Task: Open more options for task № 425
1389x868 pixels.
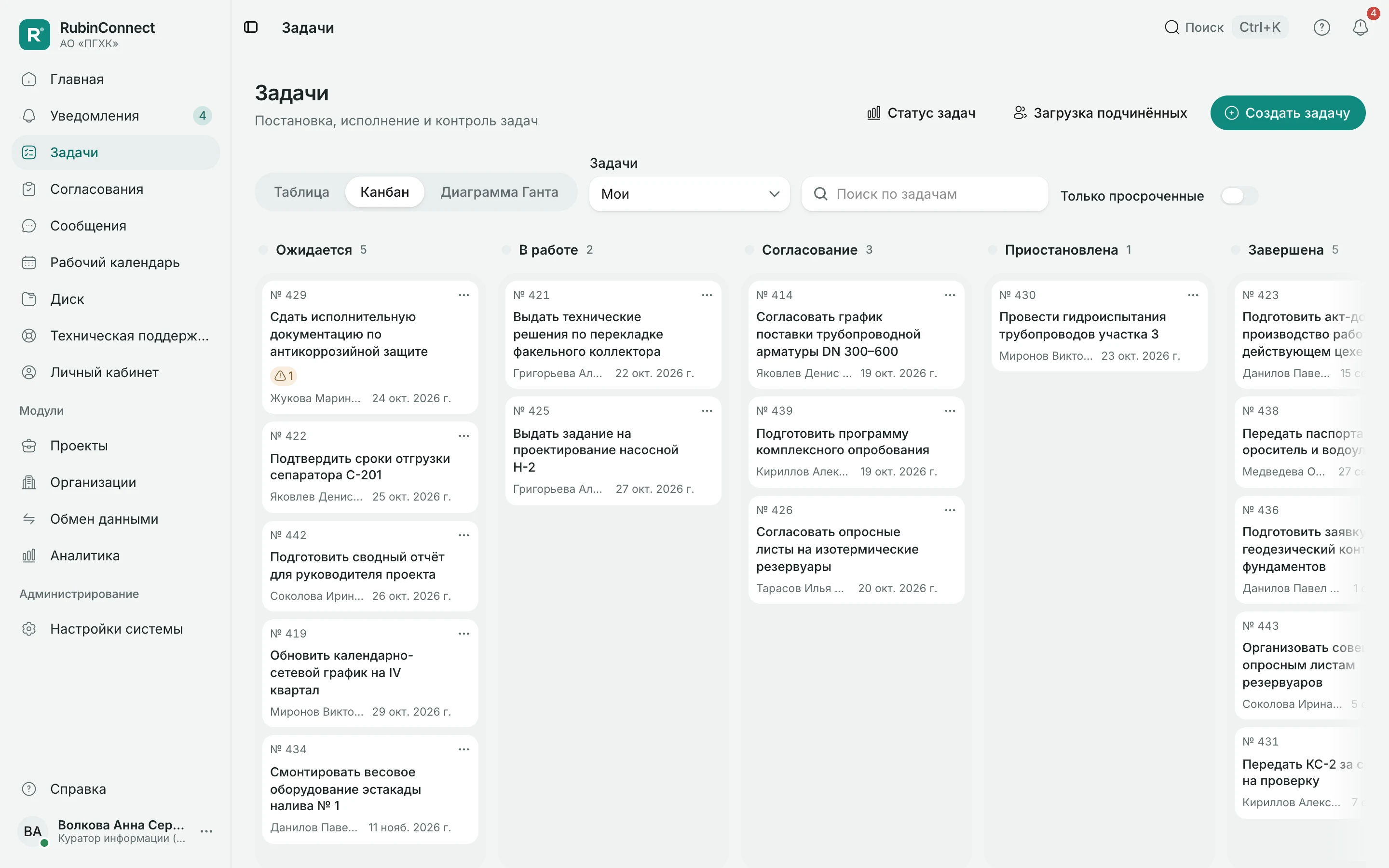Action: (707, 410)
